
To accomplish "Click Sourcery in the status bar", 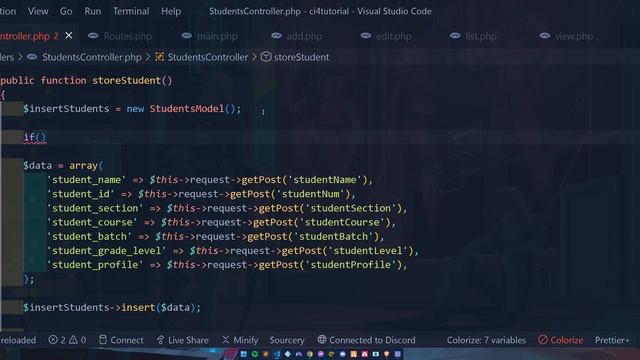I will coord(287,340).
